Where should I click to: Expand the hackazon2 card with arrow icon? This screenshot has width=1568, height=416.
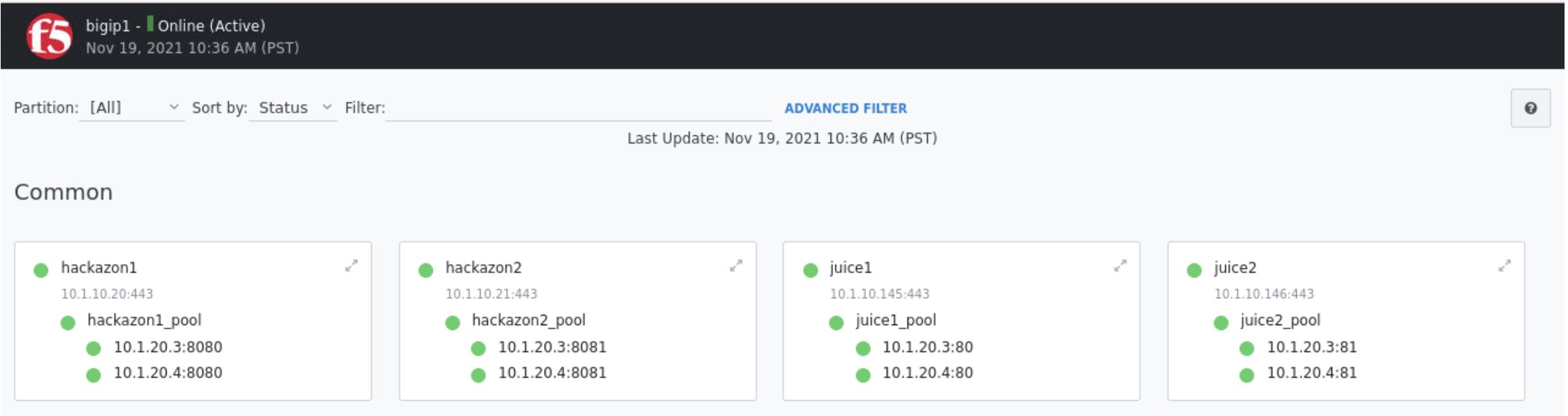coord(736,266)
